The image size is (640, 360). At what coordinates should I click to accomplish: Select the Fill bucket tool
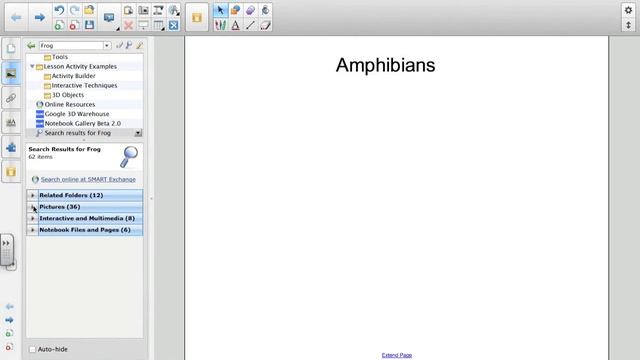[265, 10]
